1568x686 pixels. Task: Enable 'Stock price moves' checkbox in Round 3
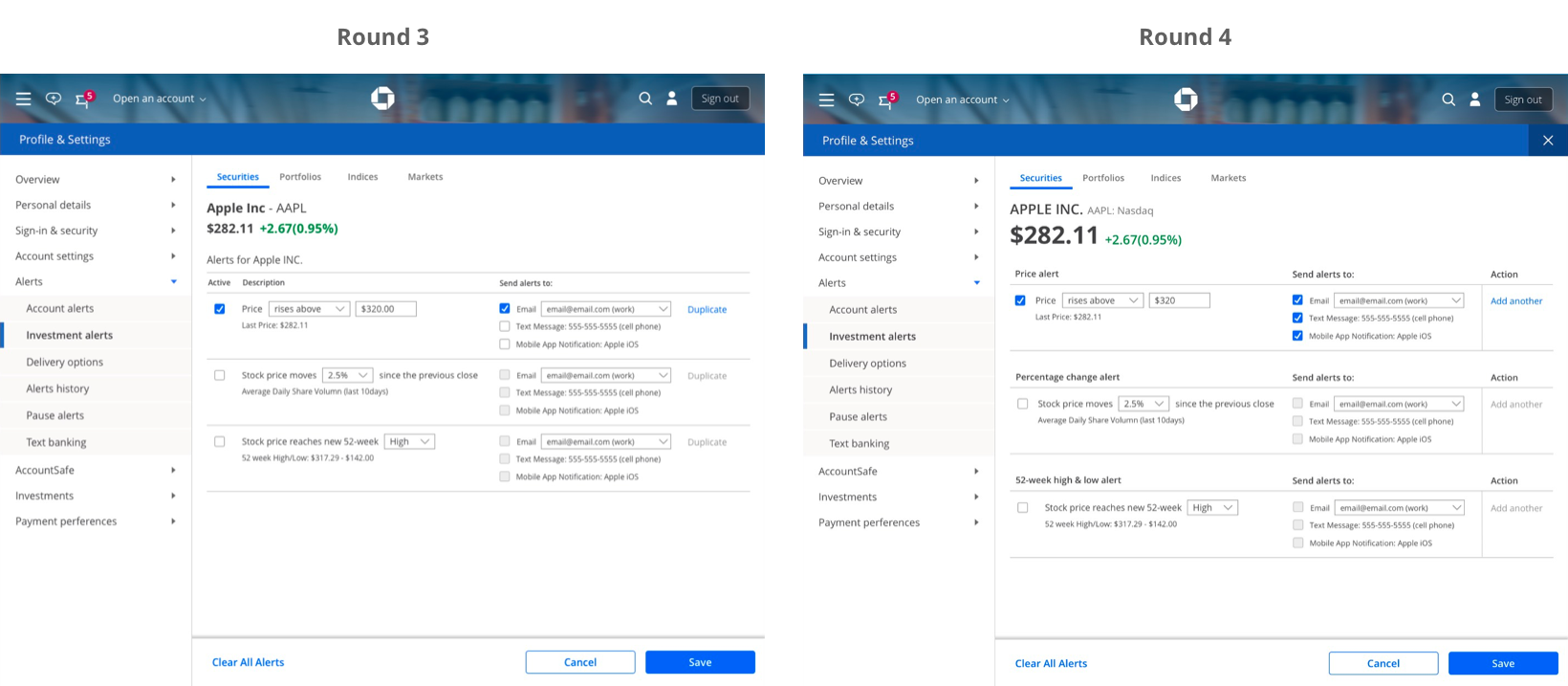(220, 375)
